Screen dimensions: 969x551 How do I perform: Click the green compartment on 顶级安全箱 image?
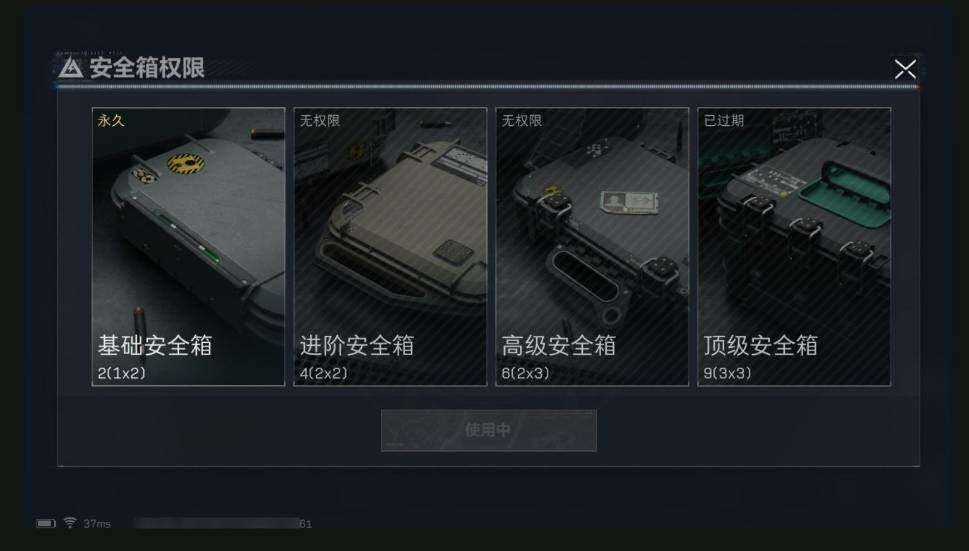coord(846,187)
